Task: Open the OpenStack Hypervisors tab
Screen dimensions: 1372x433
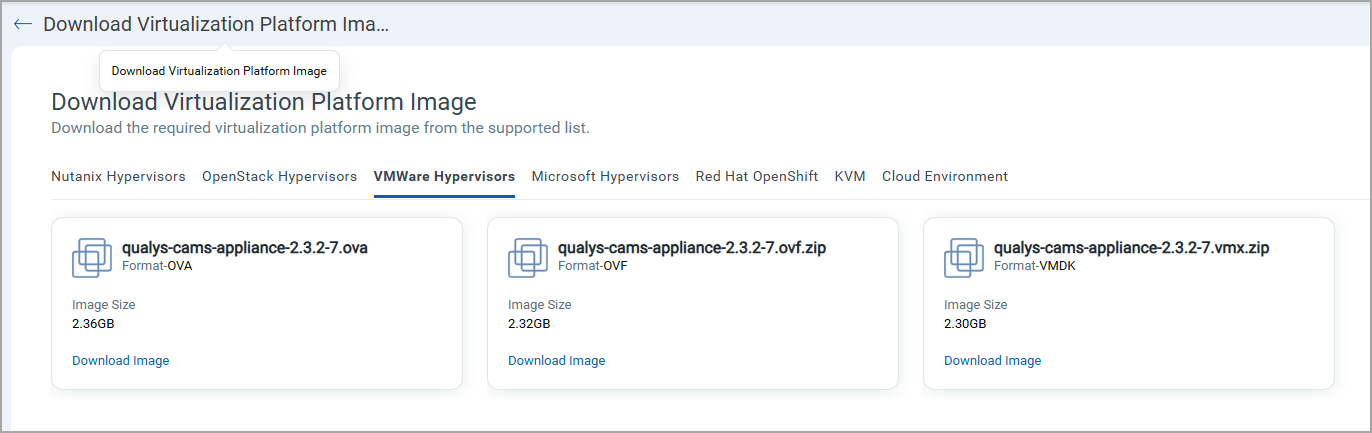Action: pyautogui.click(x=279, y=176)
